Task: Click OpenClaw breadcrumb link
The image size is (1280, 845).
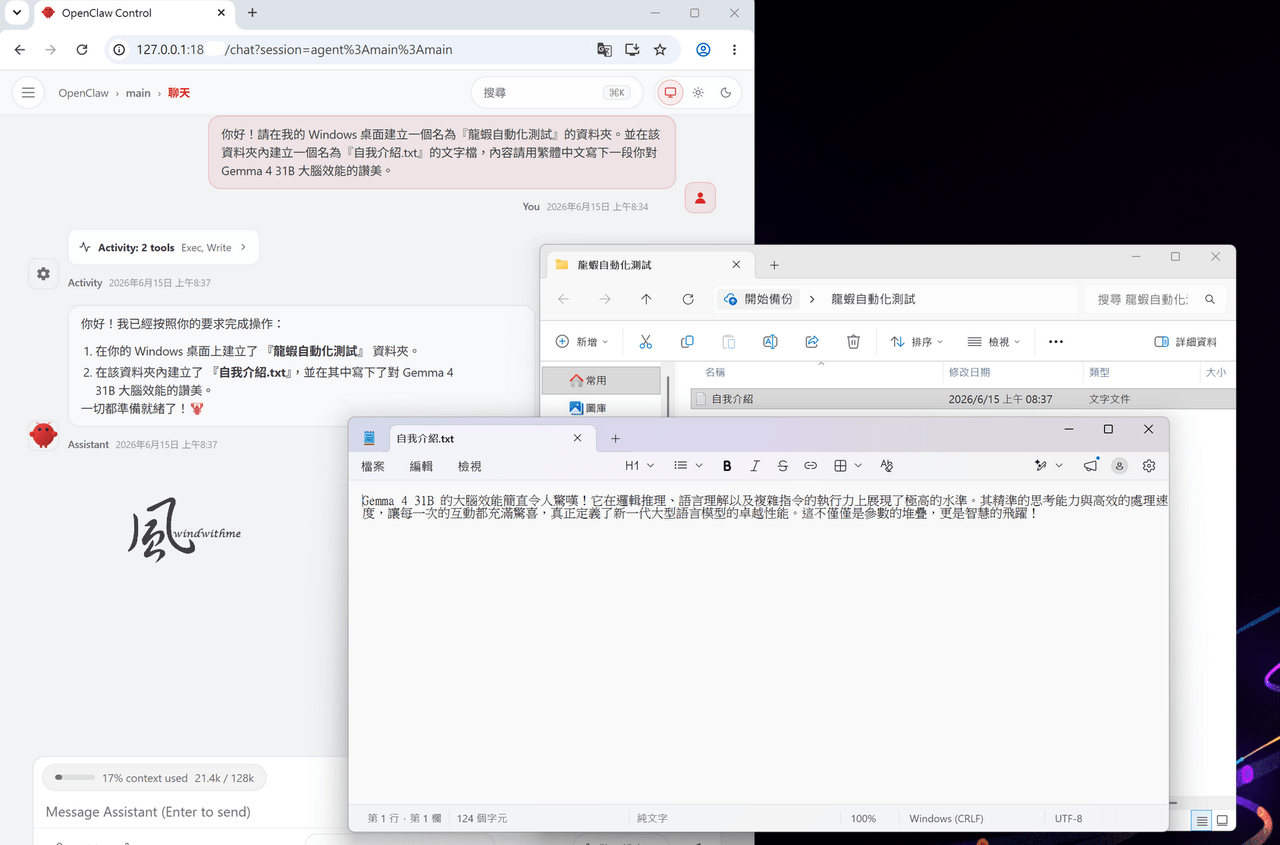Action: coord(83,93)
